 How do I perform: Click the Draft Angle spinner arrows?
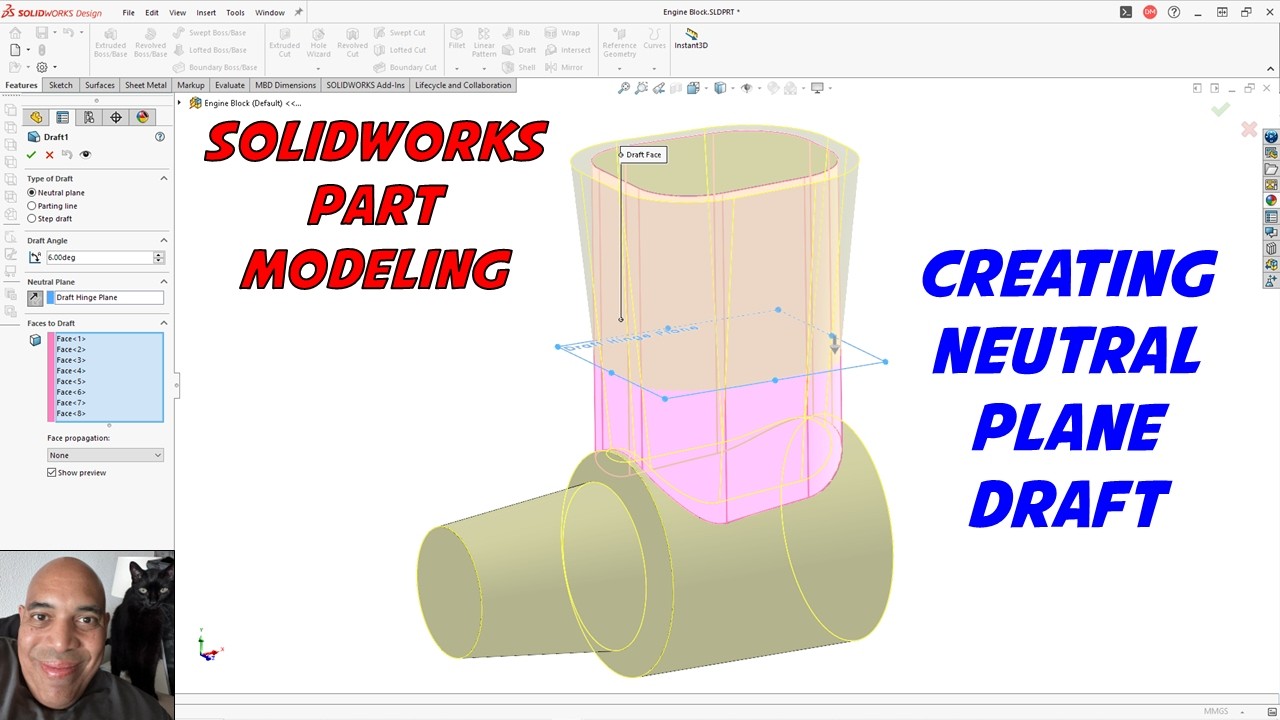coord(158,258)
